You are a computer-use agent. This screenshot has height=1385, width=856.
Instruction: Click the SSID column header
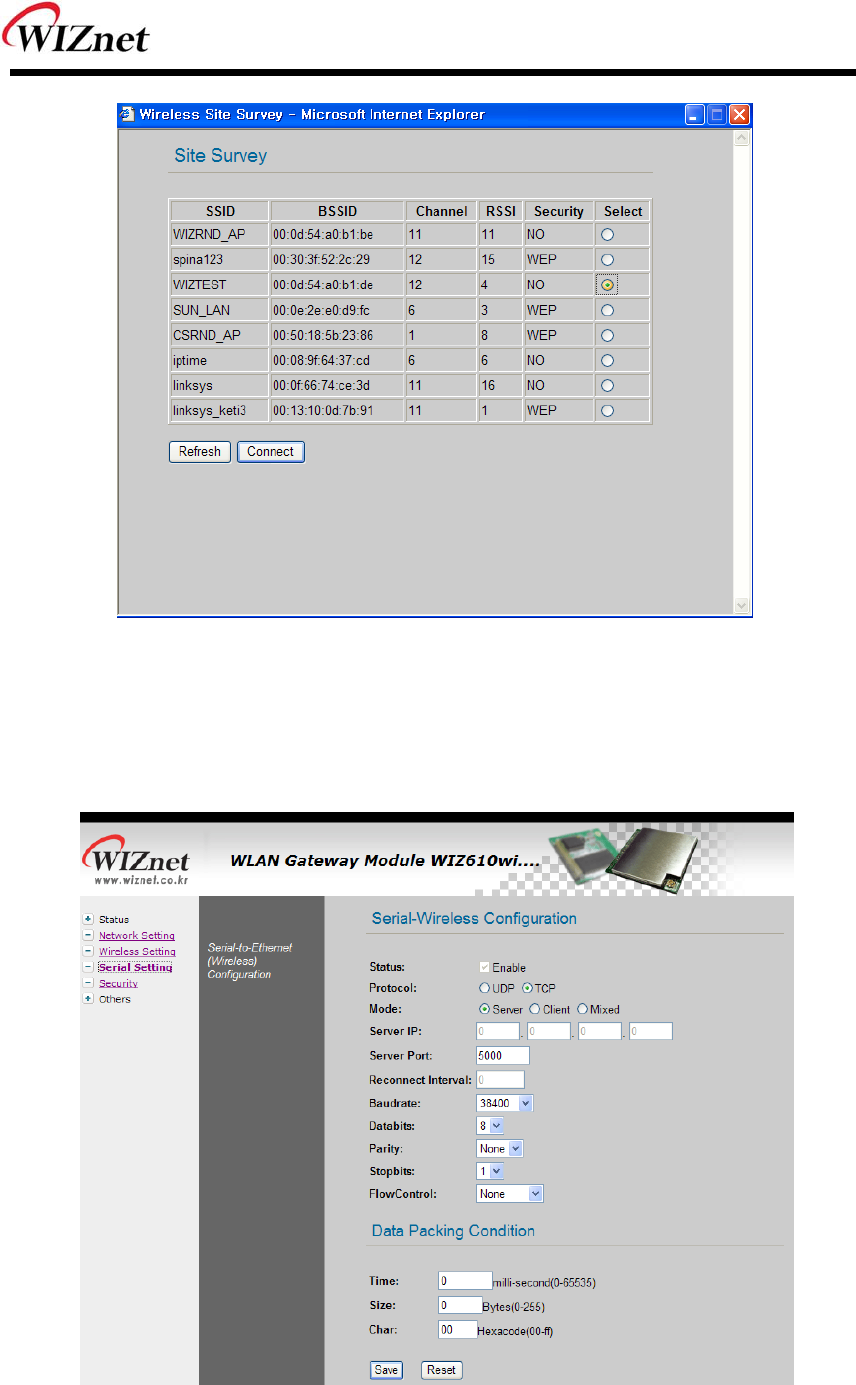pyautogui.click(x=219, y=211)
